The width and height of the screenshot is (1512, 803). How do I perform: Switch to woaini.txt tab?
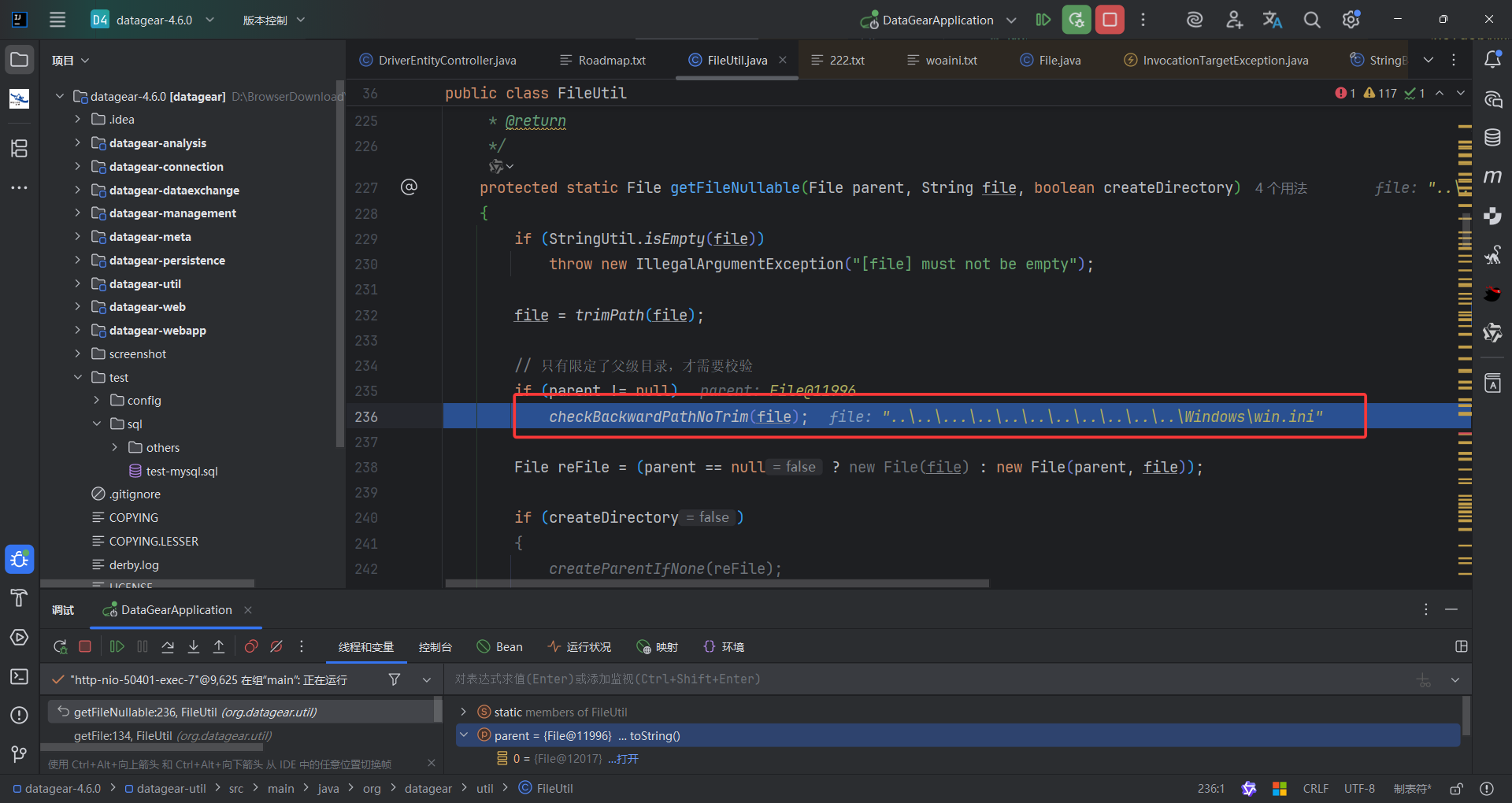[x=942, y=61]
